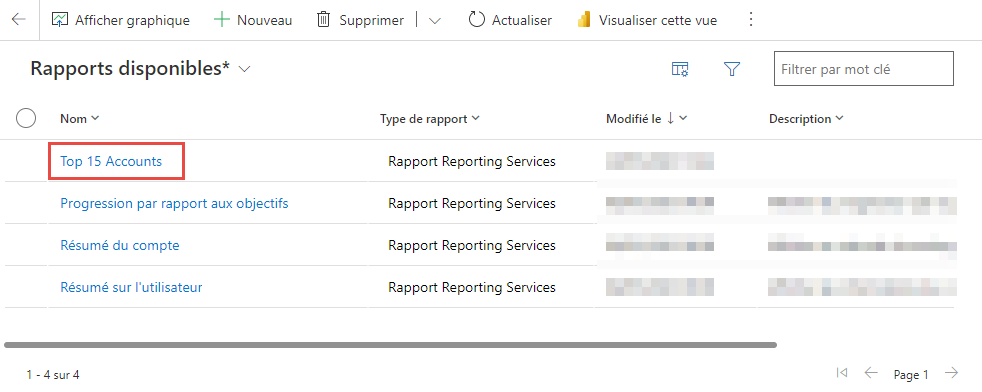Select report type cell of Résumé du compte

tap(472, 245)
